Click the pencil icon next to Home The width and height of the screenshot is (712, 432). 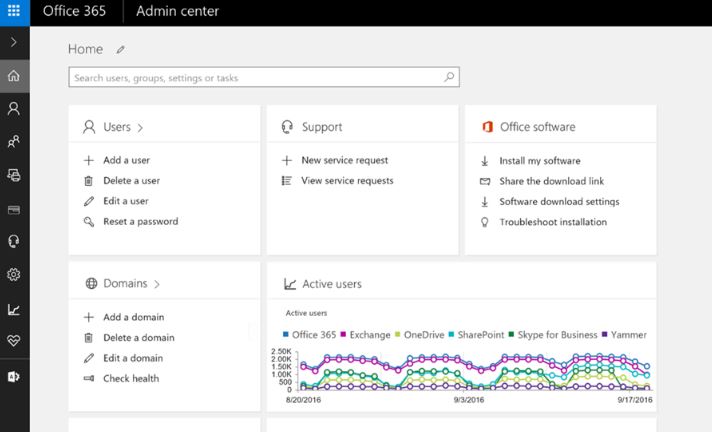pyautogui.click(x=121, y=49)
